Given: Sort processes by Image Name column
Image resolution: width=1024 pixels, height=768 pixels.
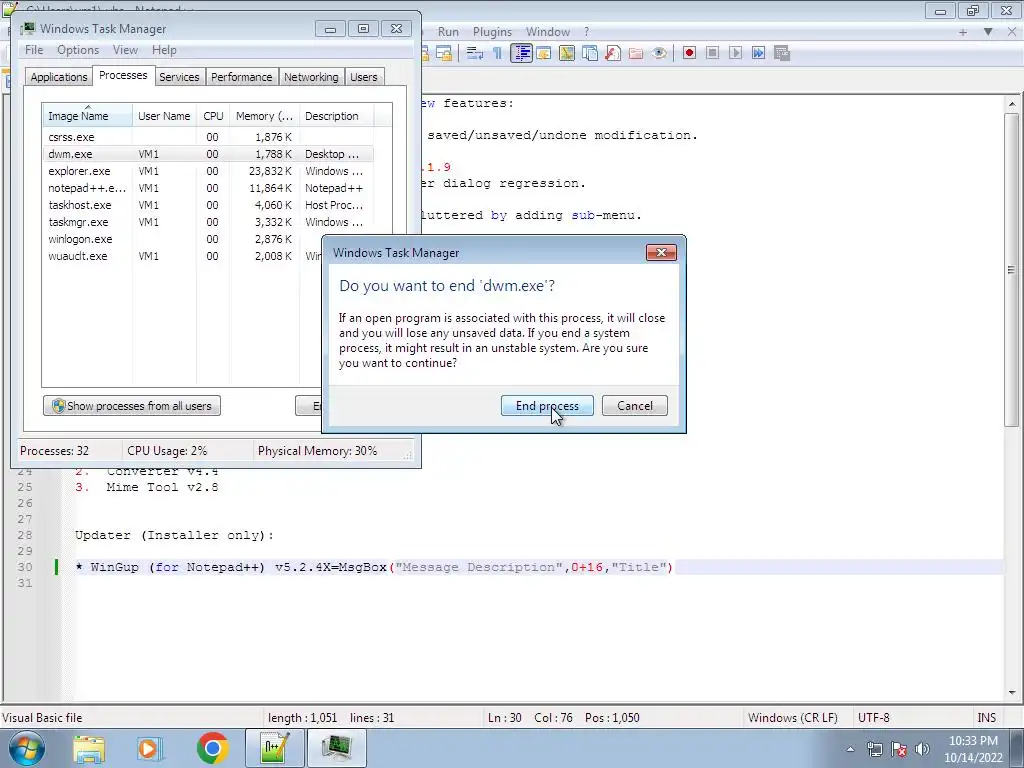Looking at the screenshot, I should pos(88,116).
